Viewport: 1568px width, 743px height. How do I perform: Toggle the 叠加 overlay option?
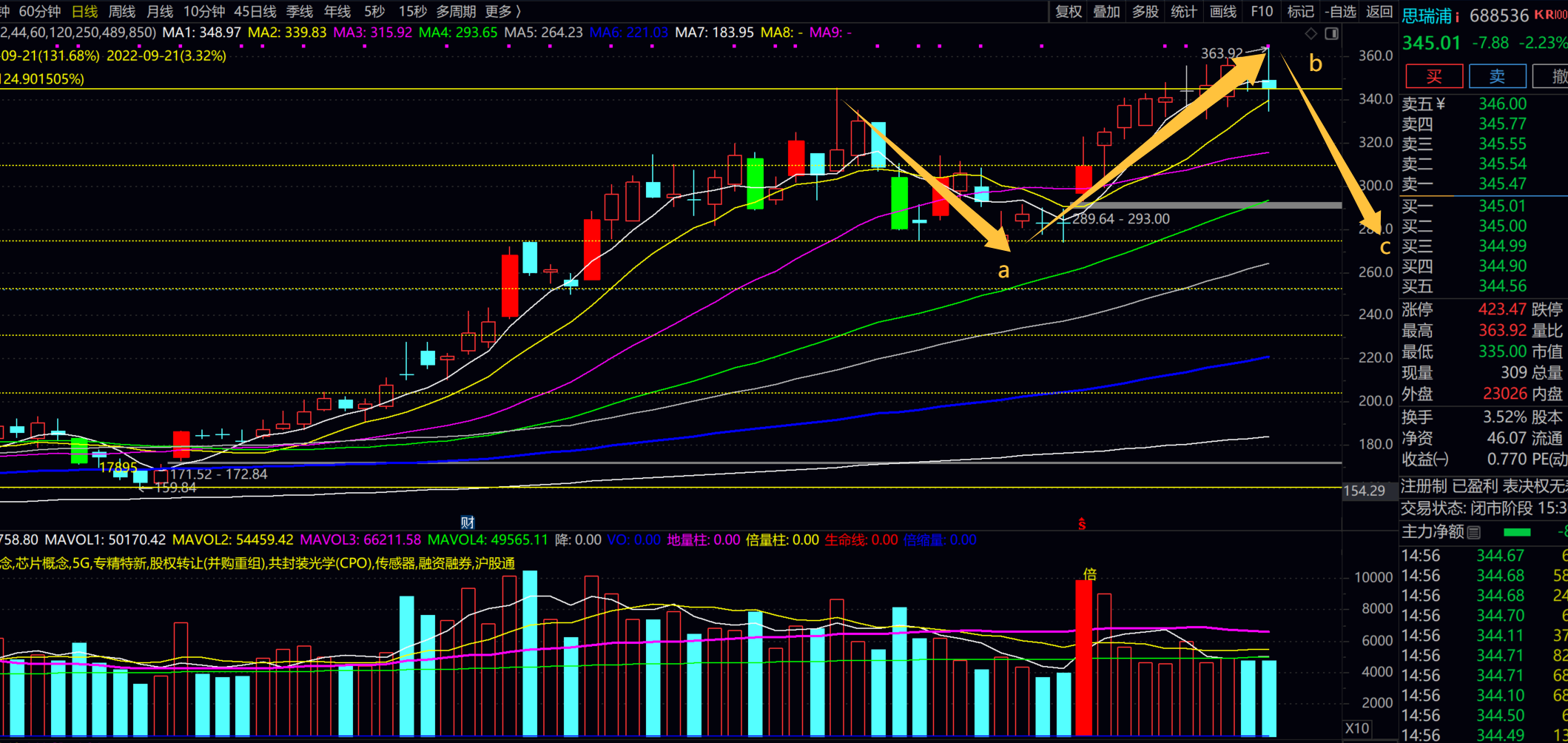pos(1107,11)
